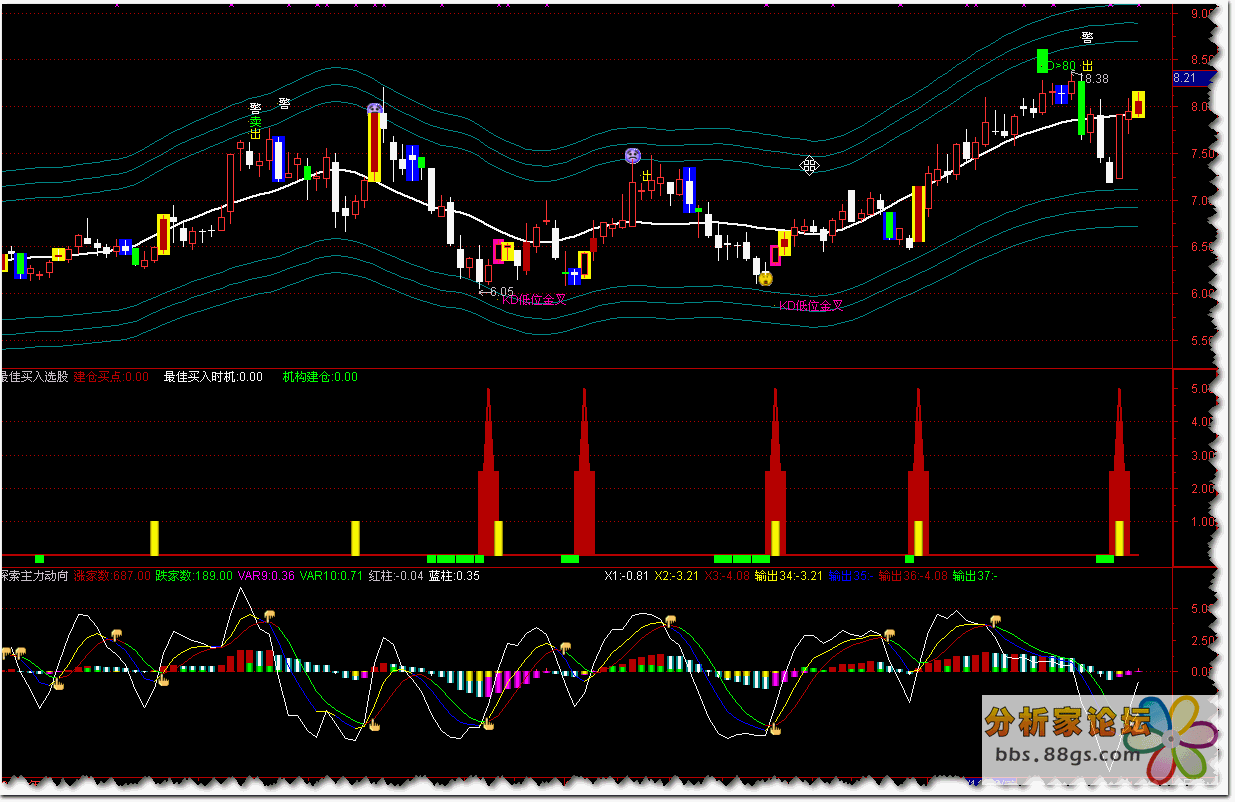Select the hand marker at the highest white-line peak
1235x802 pixels.
[x=269, y=615]
